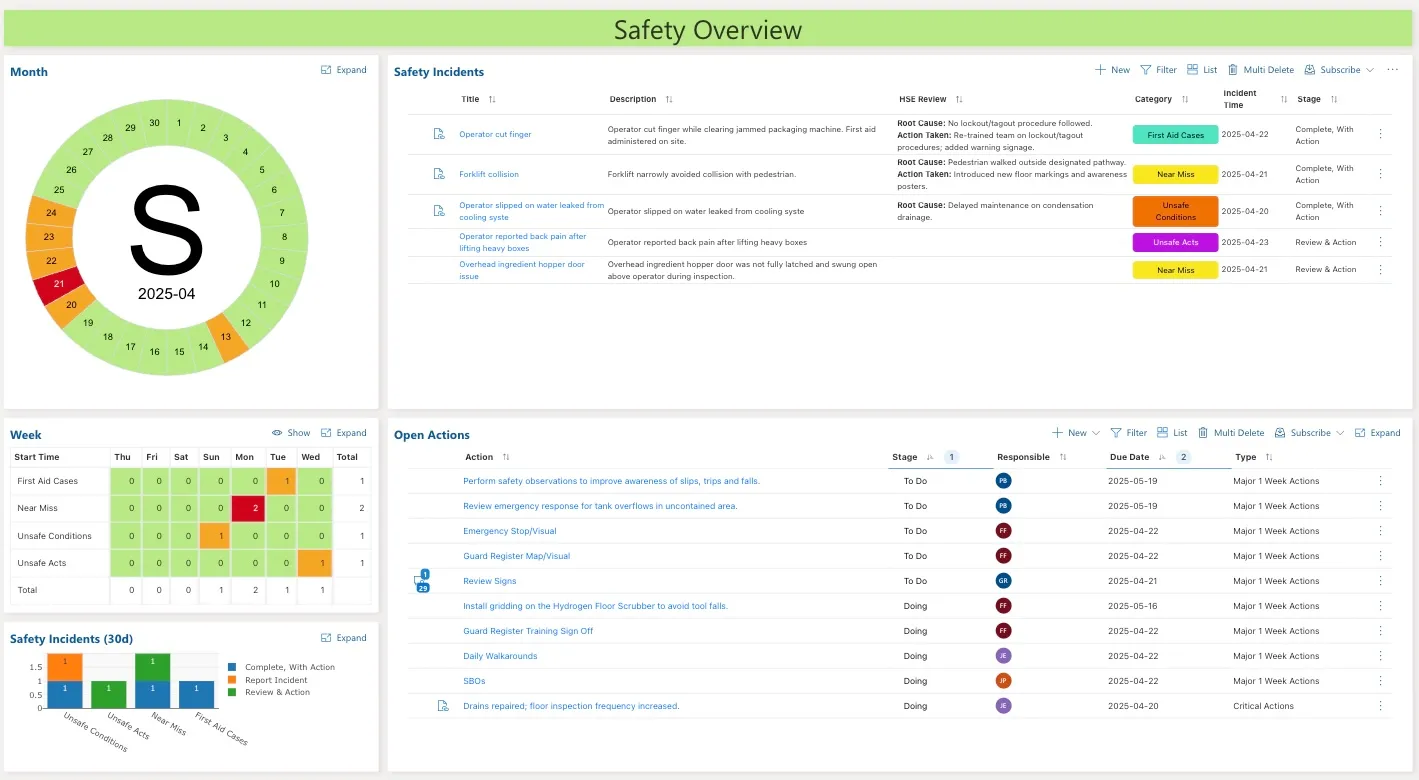Open Filter in Safety Incidents toolbar
This screenshot has width=1419, height=780.
(1158, 70)
